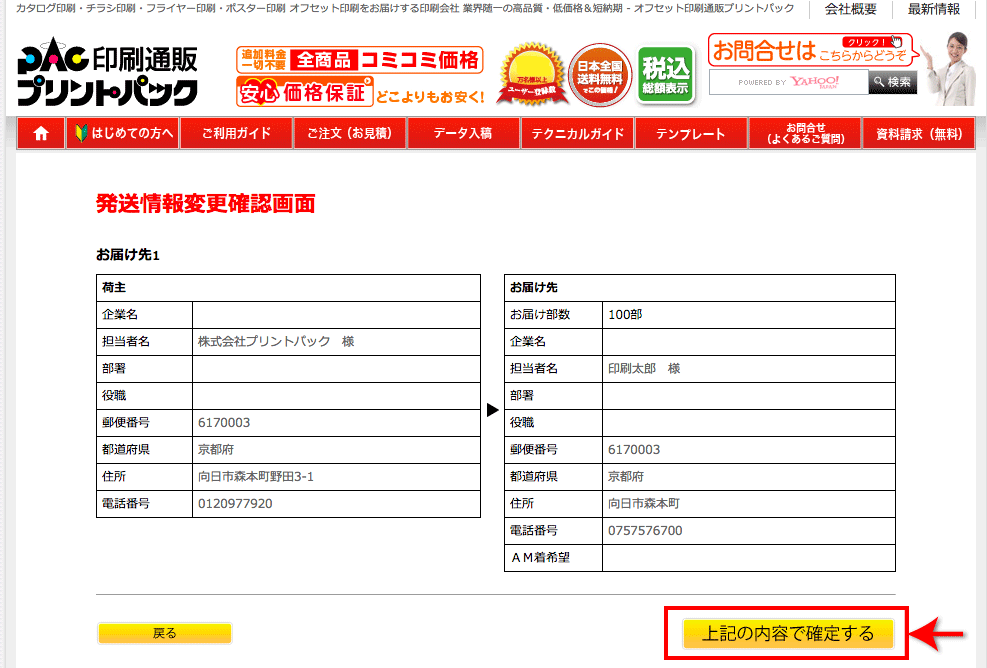Image resolution: width=987 pixels, height=668 pixels.
Task: Open 資料請求（無料） from the navigation
Action: point(918,132)
